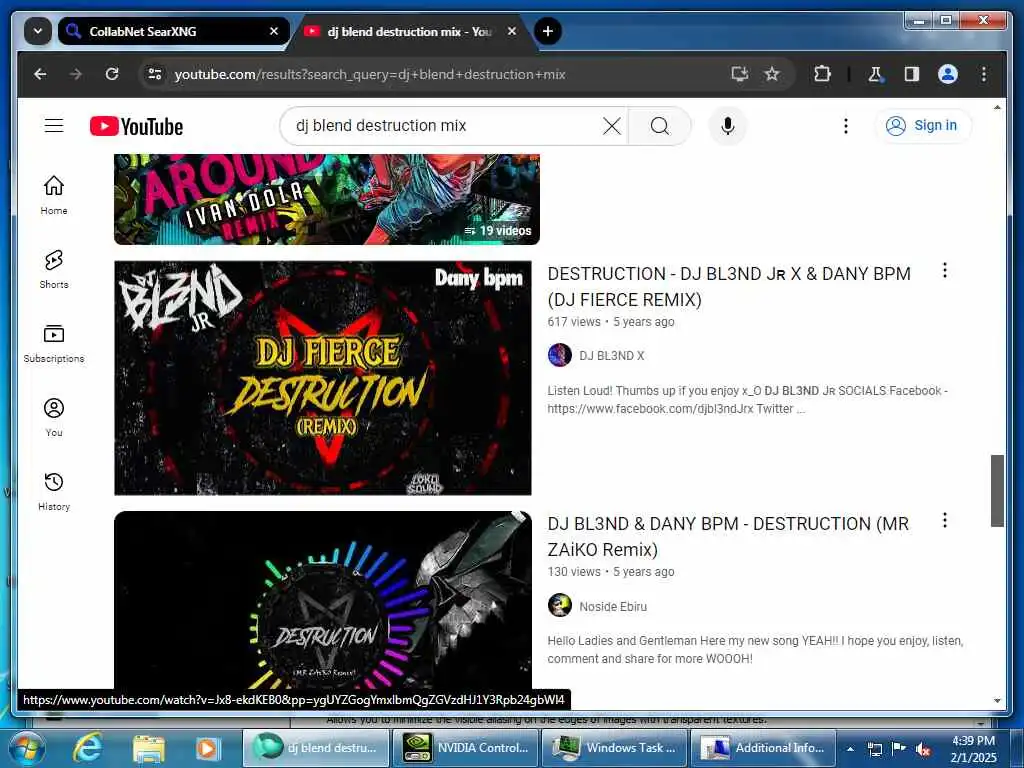Open the You section in sidebar
The image size is (1024, 768).
[x=54, y=417]
